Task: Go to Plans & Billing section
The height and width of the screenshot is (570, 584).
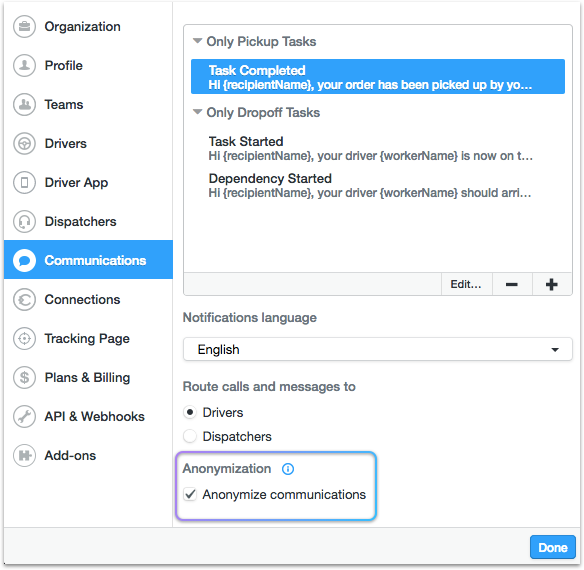Action: (88, 377)
